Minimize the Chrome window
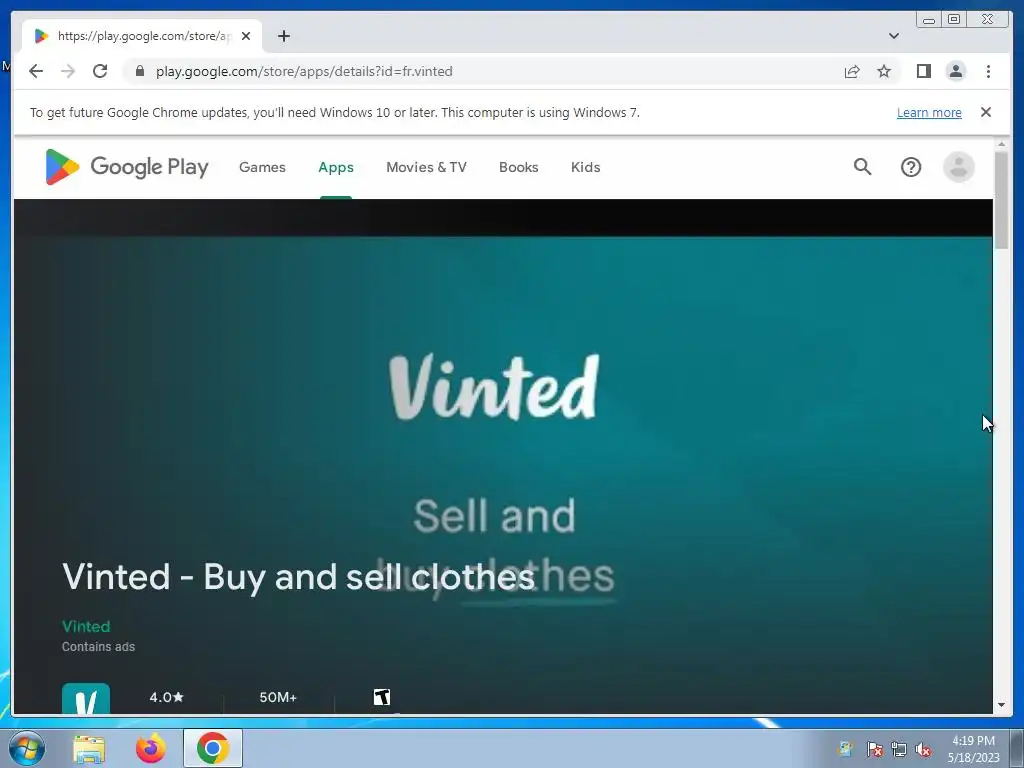The height and width of the screenshot is (768, 1024). [929, 20]
